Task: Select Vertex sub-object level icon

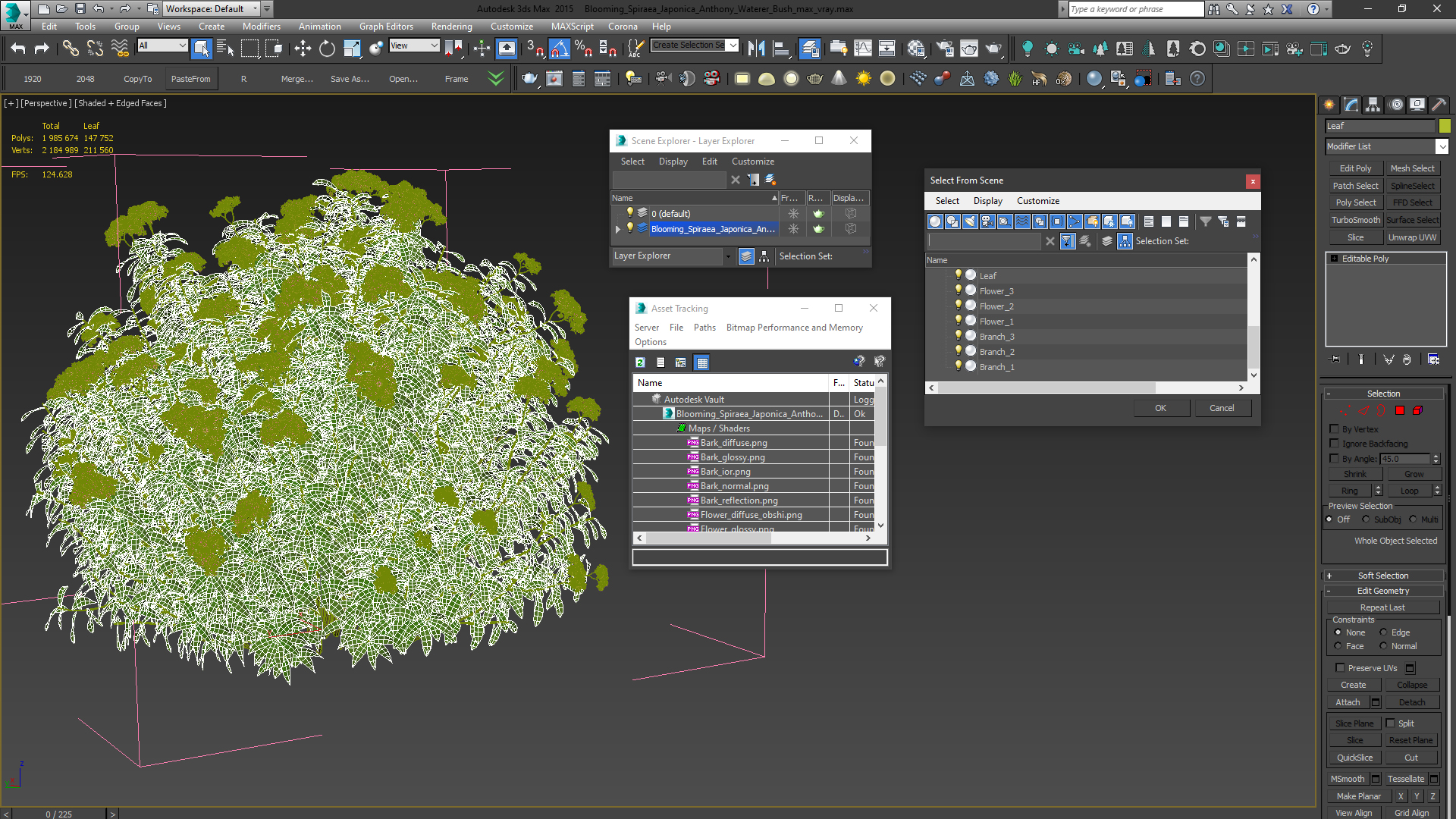Action: coord(1345,410)
